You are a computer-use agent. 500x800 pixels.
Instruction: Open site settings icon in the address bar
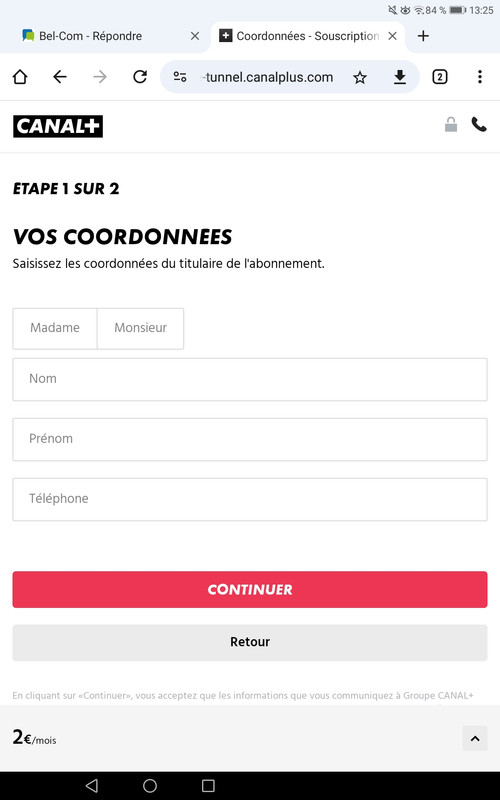coord(180,77)
